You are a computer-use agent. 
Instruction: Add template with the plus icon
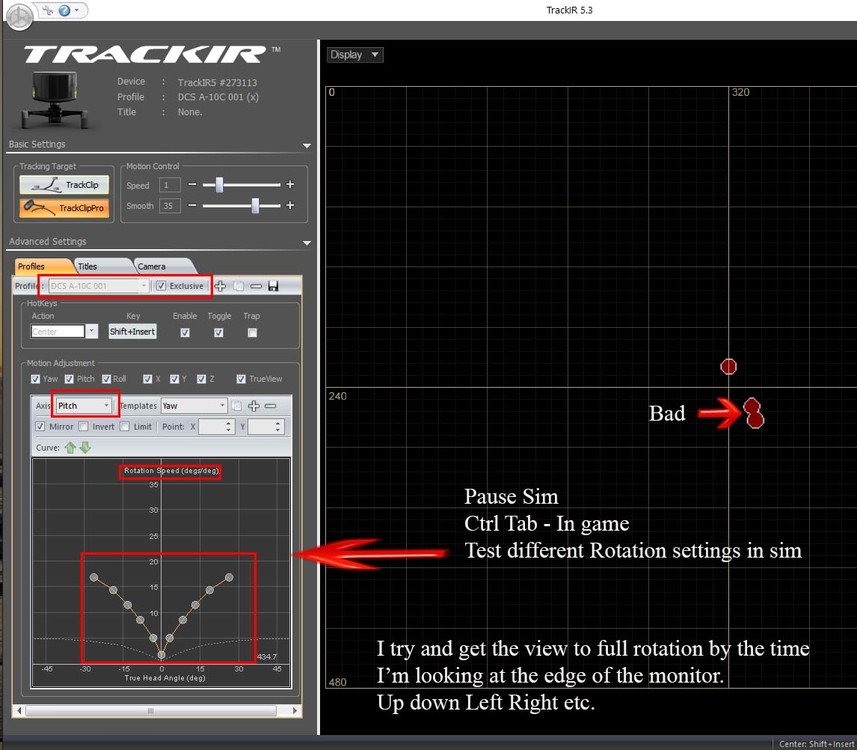[254, 406]
